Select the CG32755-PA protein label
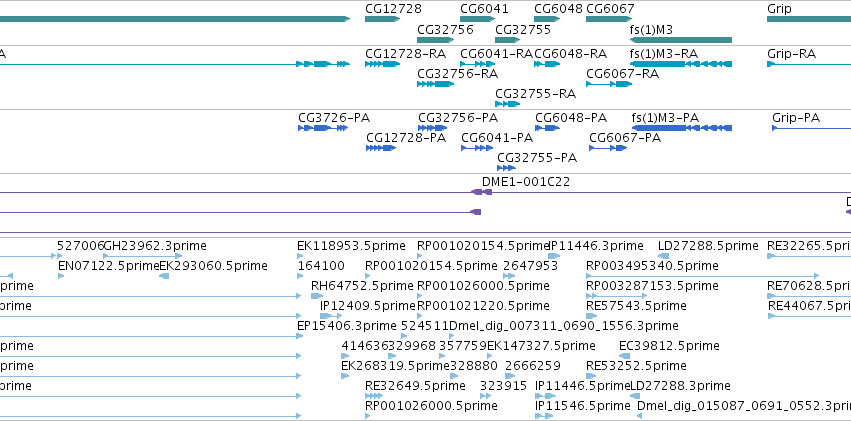 537,158
